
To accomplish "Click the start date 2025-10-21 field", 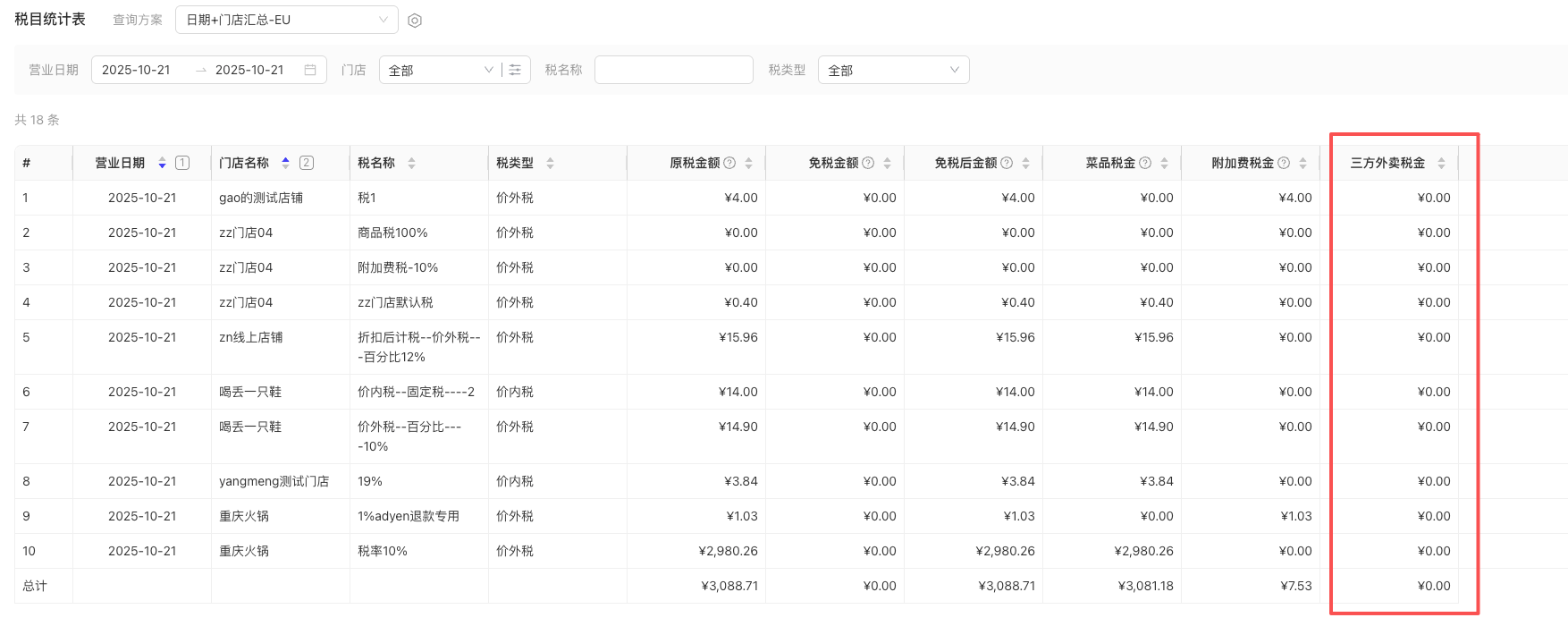I will (137, 70).
